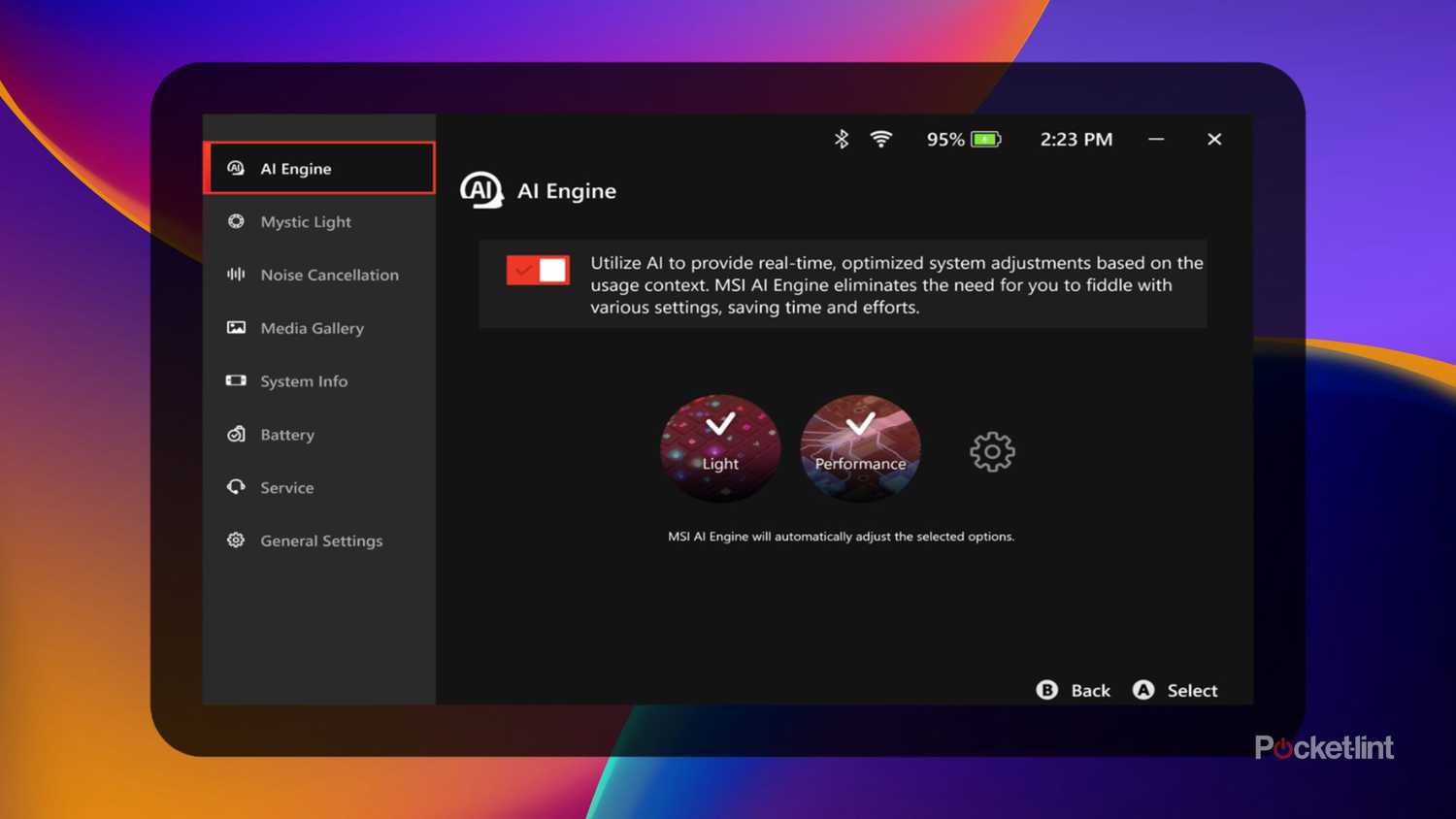Image resolution: width=1456 pixels, height=819 pixels.
Task: Deselect the Performance option circle
Action: [860, 448]
